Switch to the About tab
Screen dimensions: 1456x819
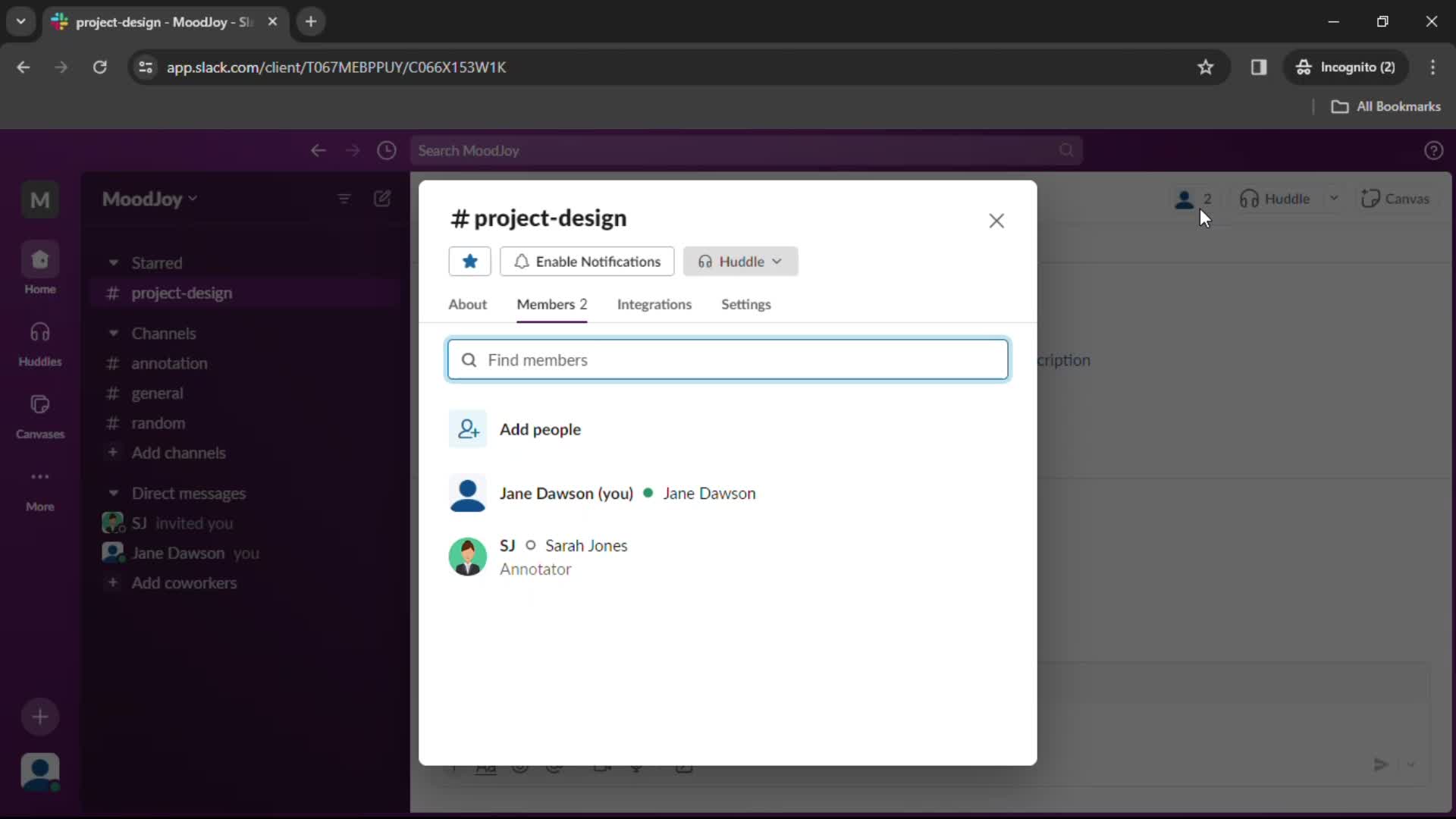(x=467, y=304)
